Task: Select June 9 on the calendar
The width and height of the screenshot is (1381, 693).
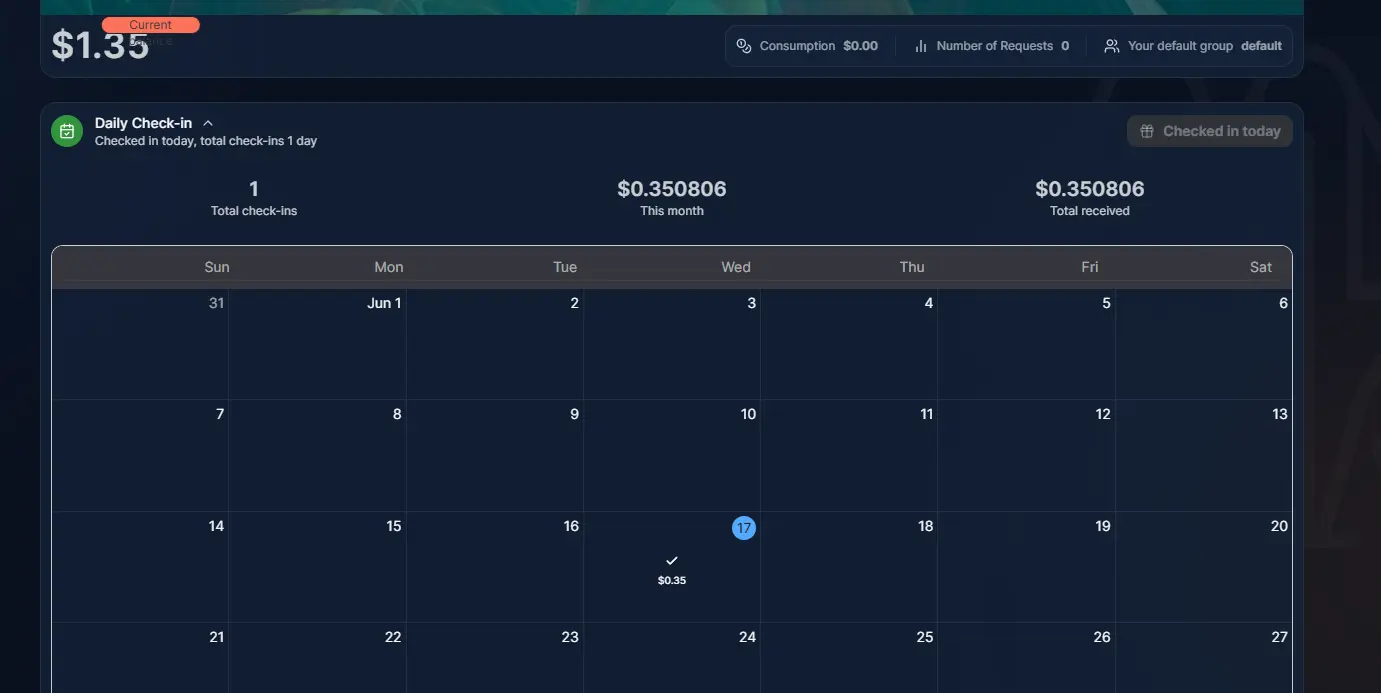Action: coord(495,456)
